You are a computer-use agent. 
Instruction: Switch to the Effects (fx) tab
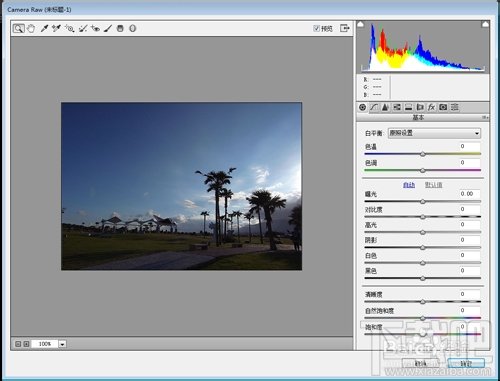pos(432,107)
